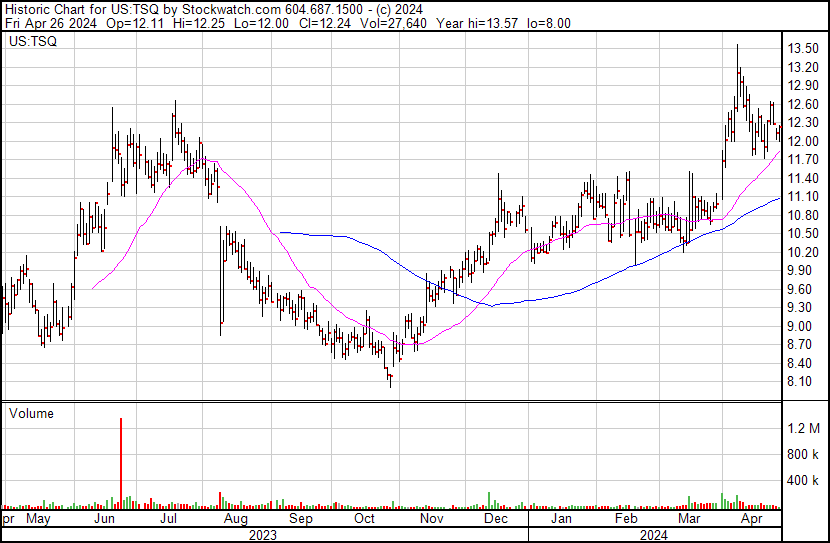This screenshot has width=830, height=543.
Task: Click the Jan month marker
Action: (x=561, y=520)
